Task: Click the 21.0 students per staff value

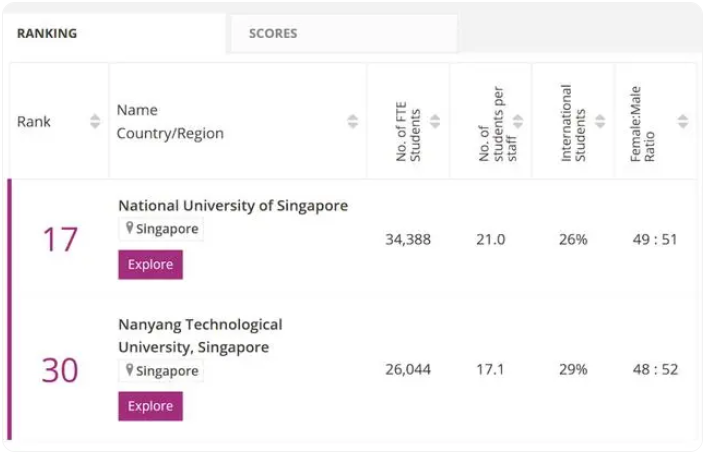Action: [x=491, y=240]
